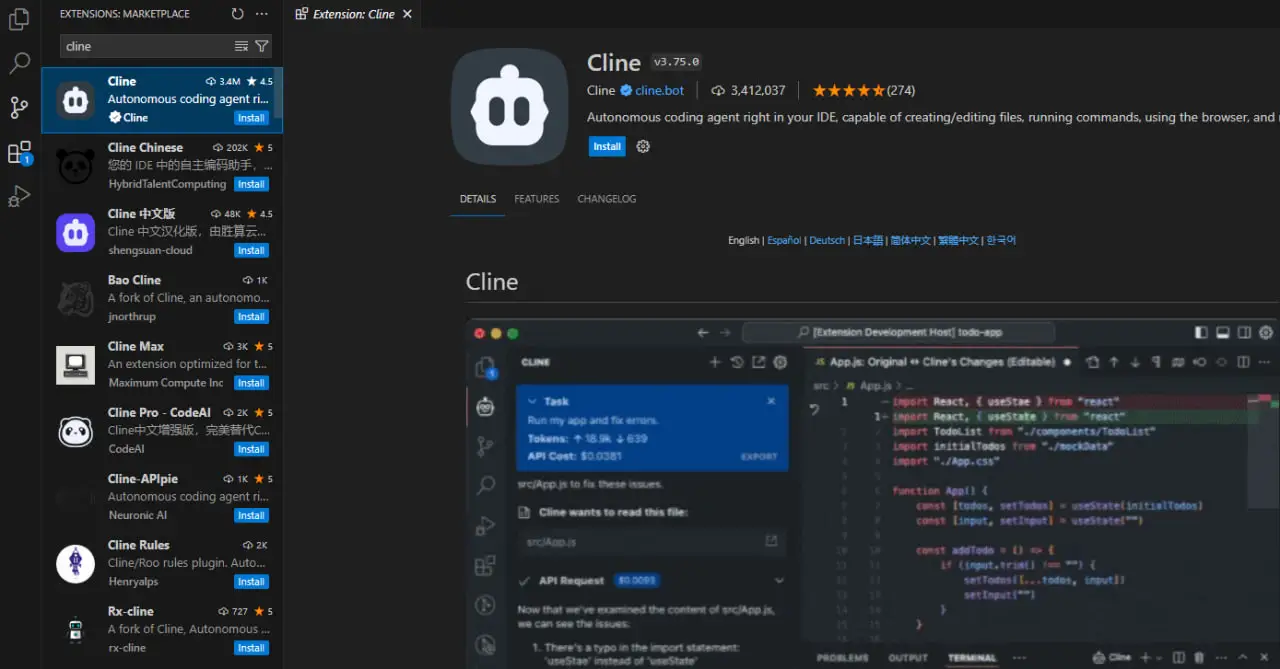This screenshot has width=1280, height=669.
Task: Select the Extensions view icon
Action: pyautogui.click(x=19, y=152)
